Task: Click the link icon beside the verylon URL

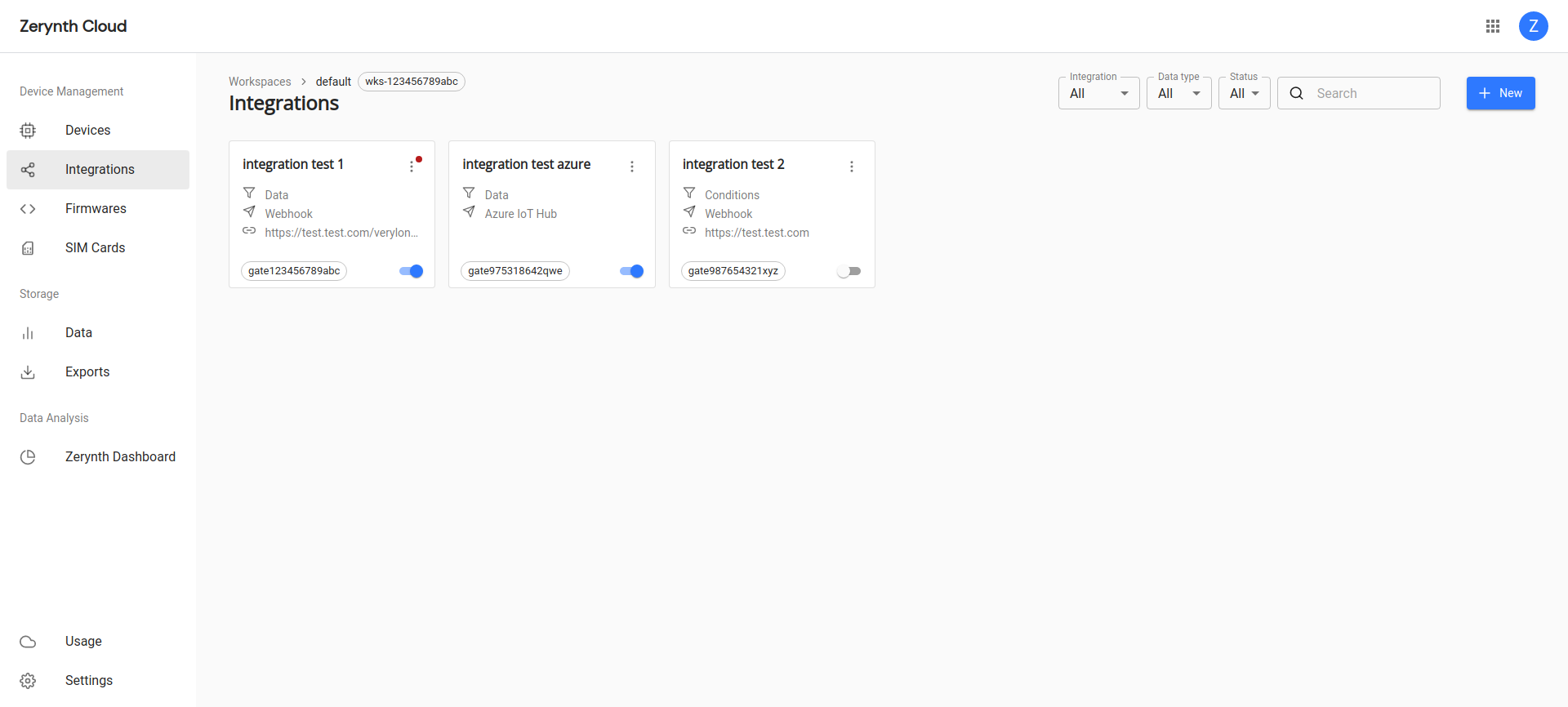Action: point(249,230)
